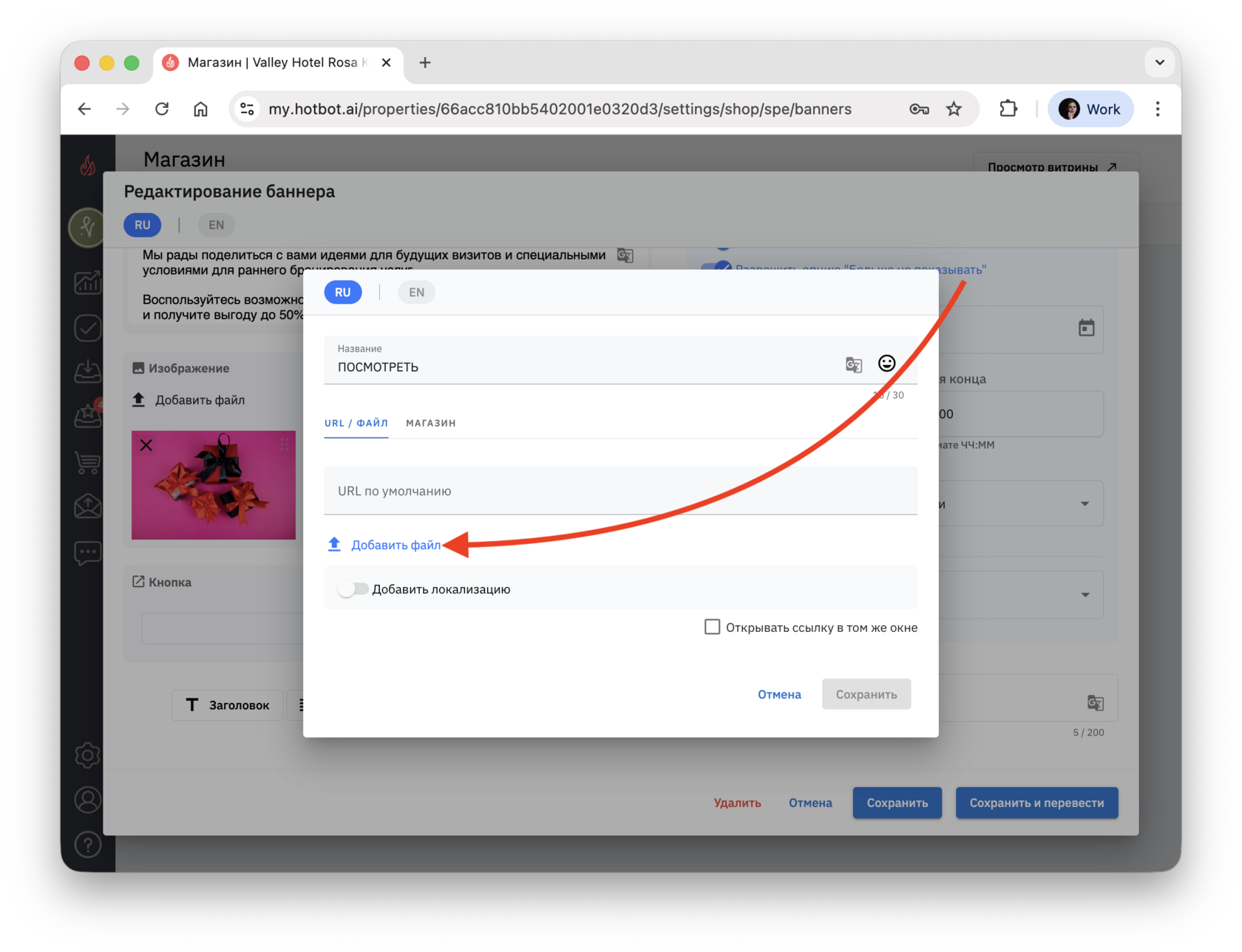Toggle Добавить локализацию switch

[353, 589]
